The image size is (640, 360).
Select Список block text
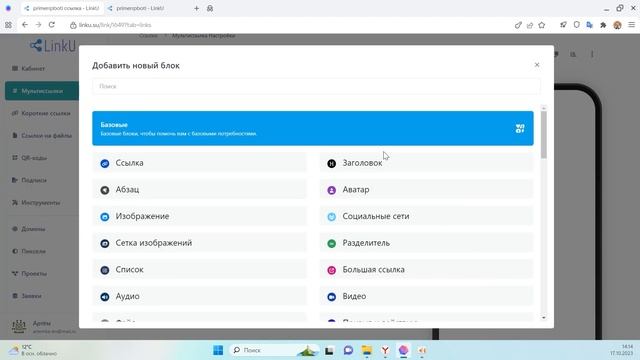129,269
